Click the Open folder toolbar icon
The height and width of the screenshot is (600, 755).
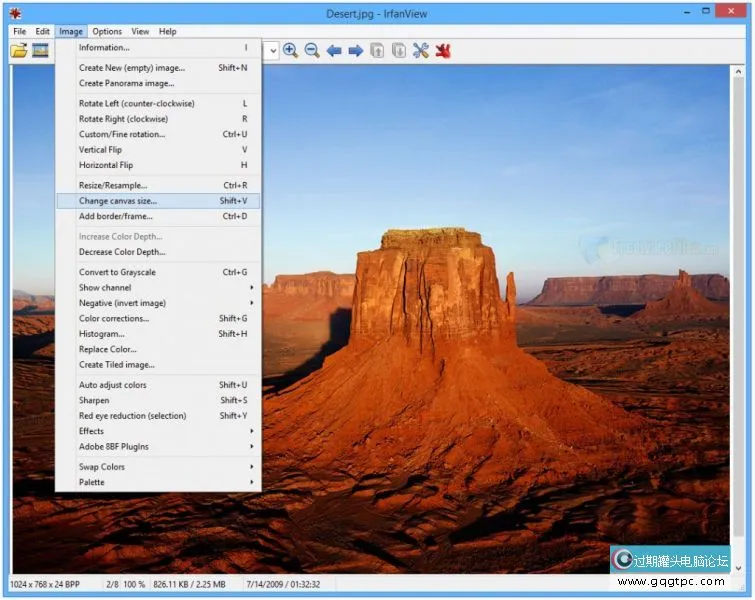click(19, 50)
